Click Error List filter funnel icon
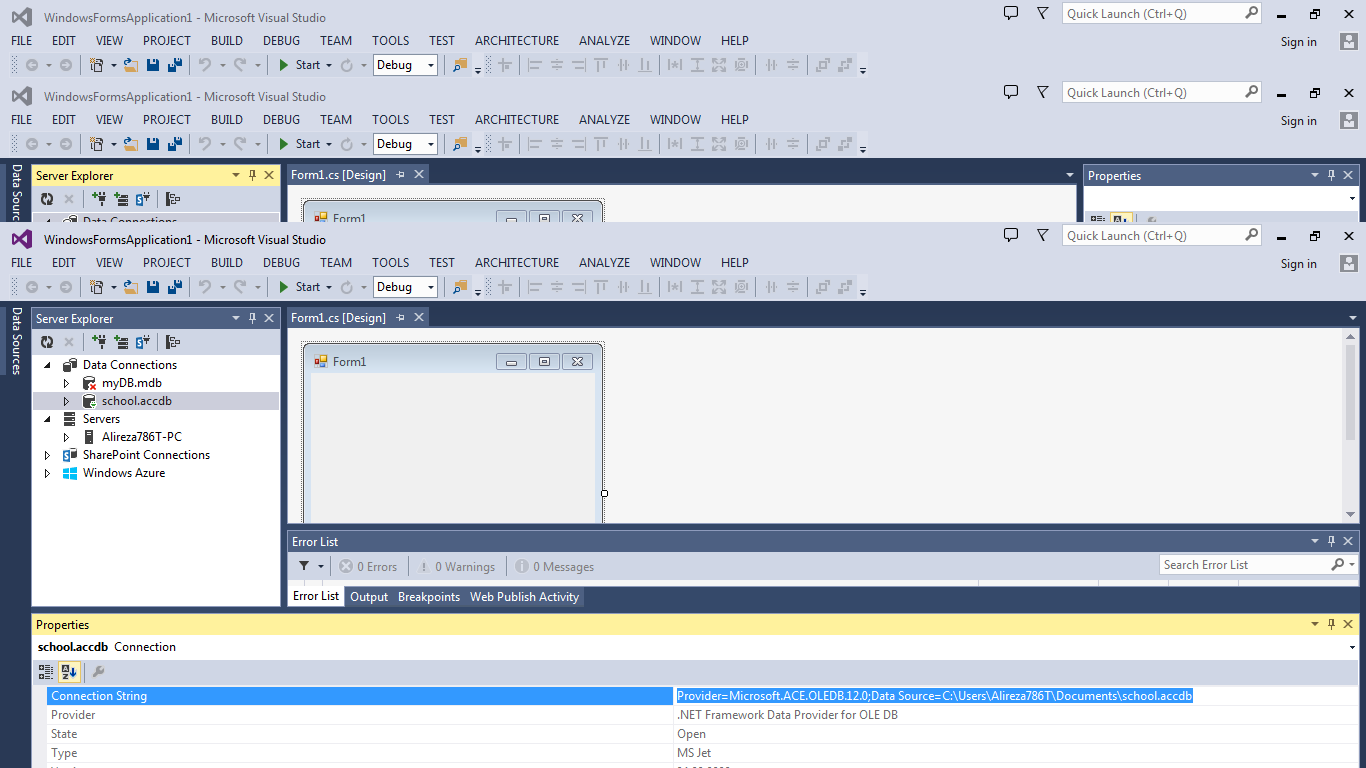Screen dimensions: 1366x768 point(304,566)
